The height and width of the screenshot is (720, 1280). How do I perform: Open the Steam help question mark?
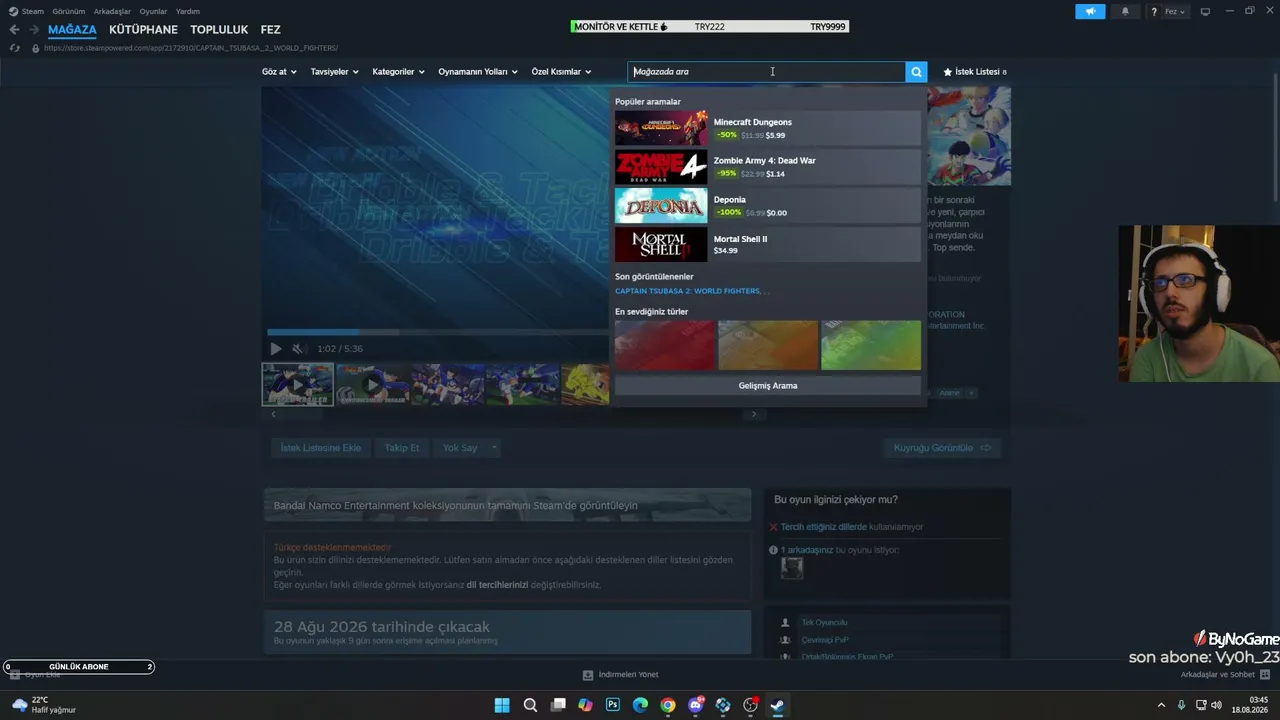(x=1154, y=12)
